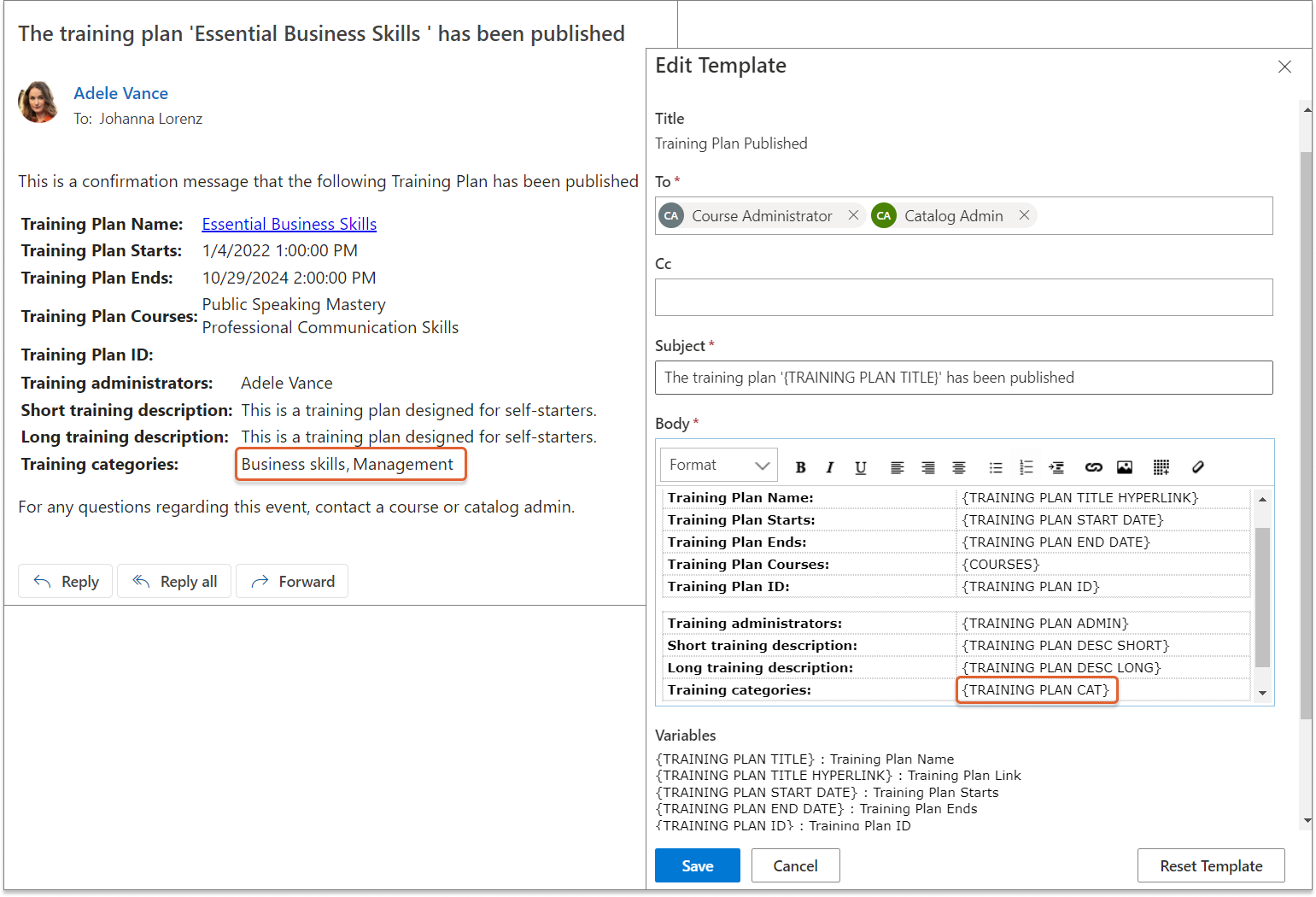Save the edited template
Screen dimensions: 1316x897
697,865
